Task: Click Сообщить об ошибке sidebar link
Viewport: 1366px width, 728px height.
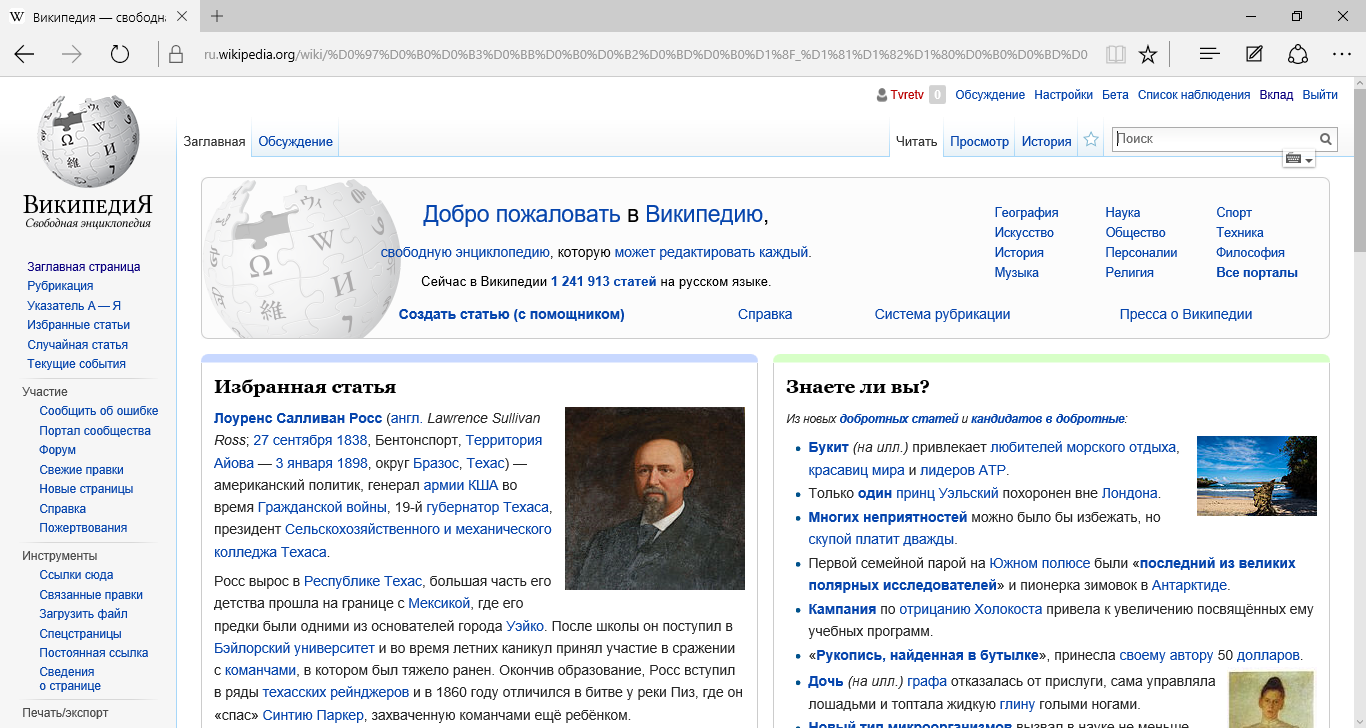Action: (x=99, y=411)
